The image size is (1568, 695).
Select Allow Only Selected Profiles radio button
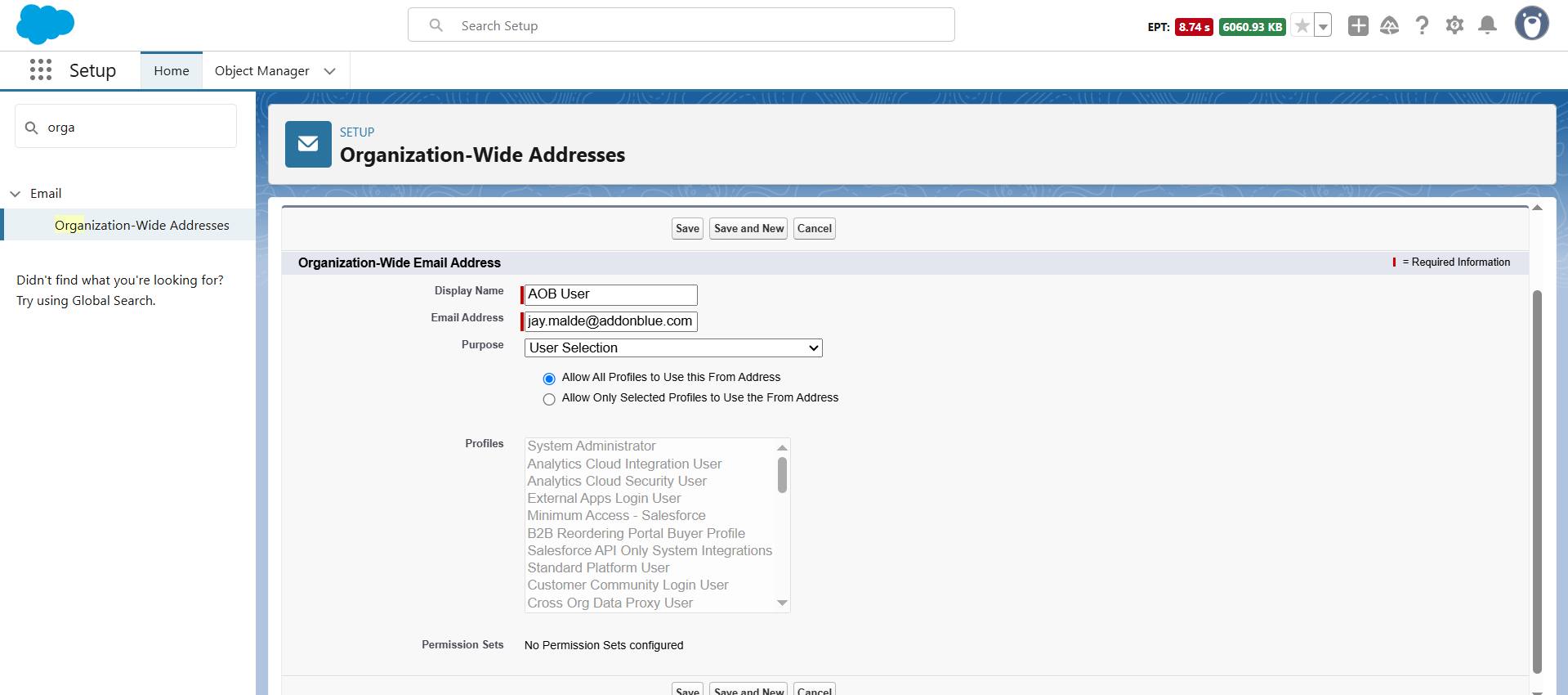(549, 399)
